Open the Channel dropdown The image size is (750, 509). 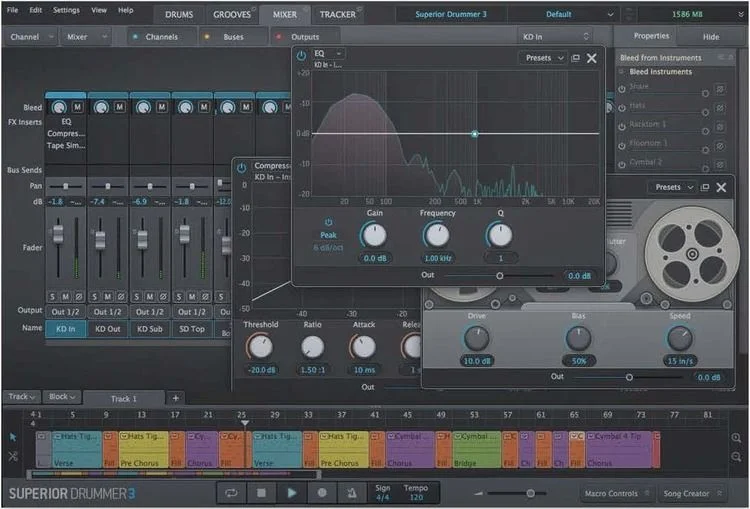tap(30, 36)
